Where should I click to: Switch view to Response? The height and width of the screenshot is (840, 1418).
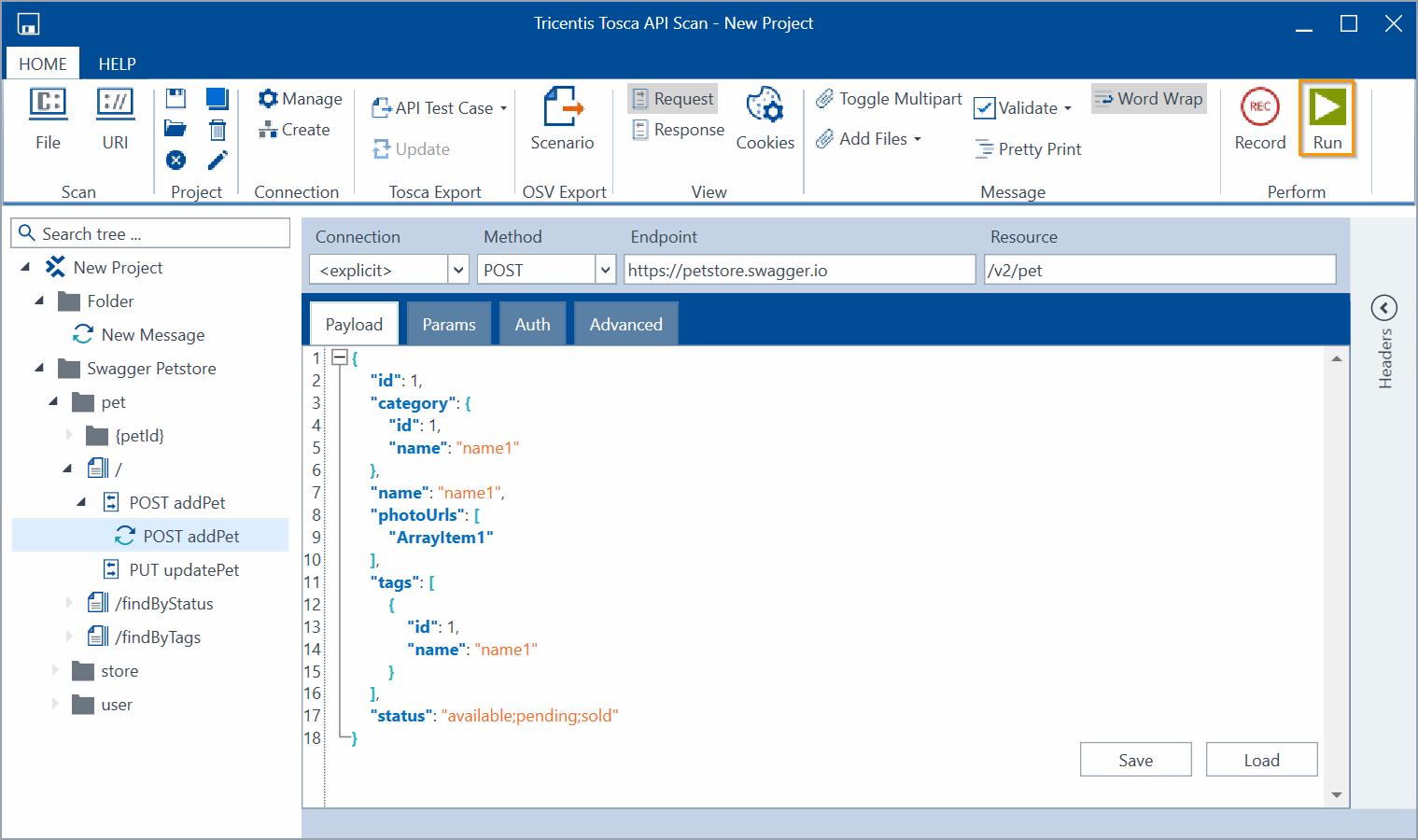pos(679,130)
